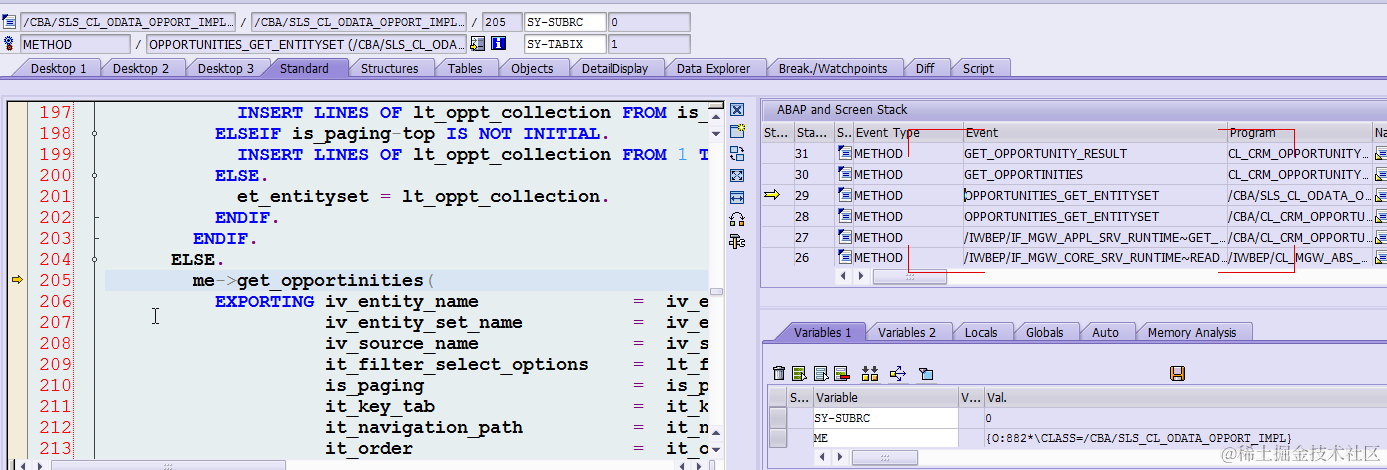The height and width of the screenshot is (470, 1387).
Task: Open the Memory Analysis tab
Action: tap(1192, 332)
